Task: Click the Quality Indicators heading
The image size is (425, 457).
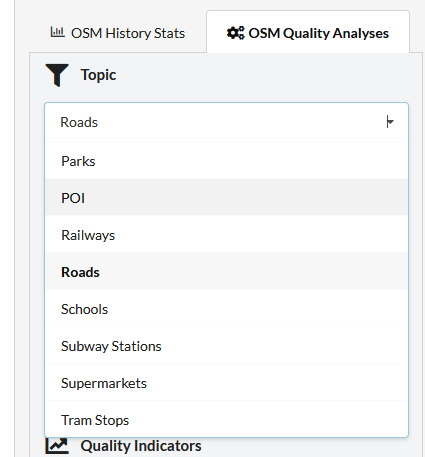Action: [141, 446]
